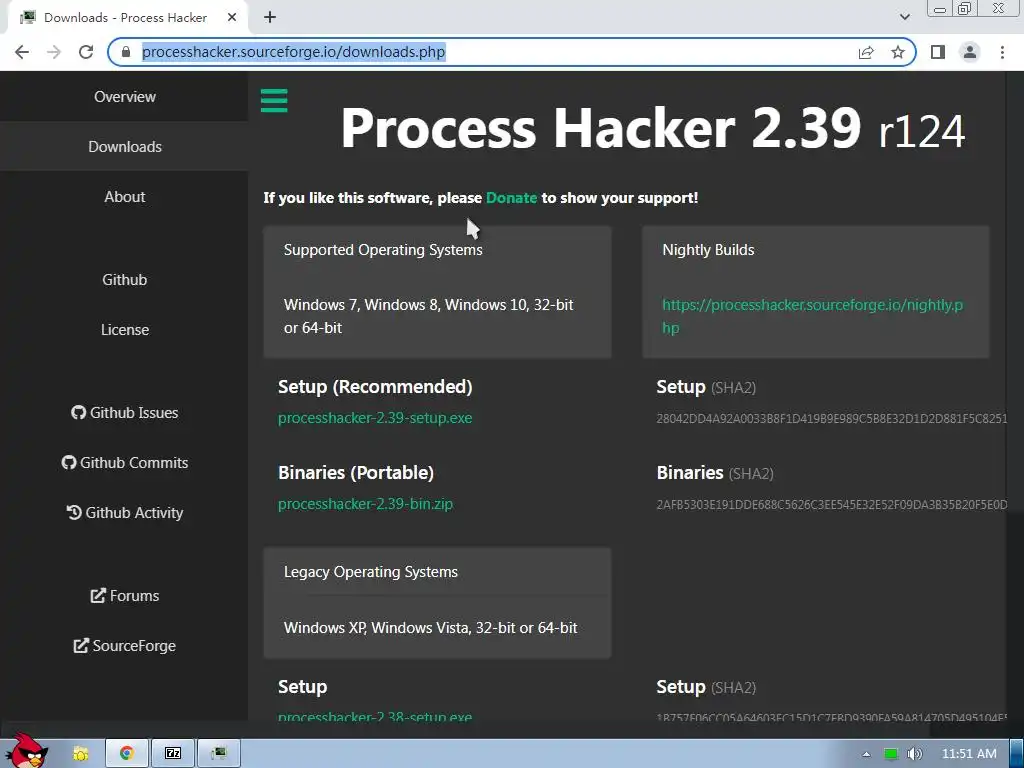The width and height of the screenshot is (1024, 768).
Task: Open Overview in sidebar
Action: (x=125, y=97)
